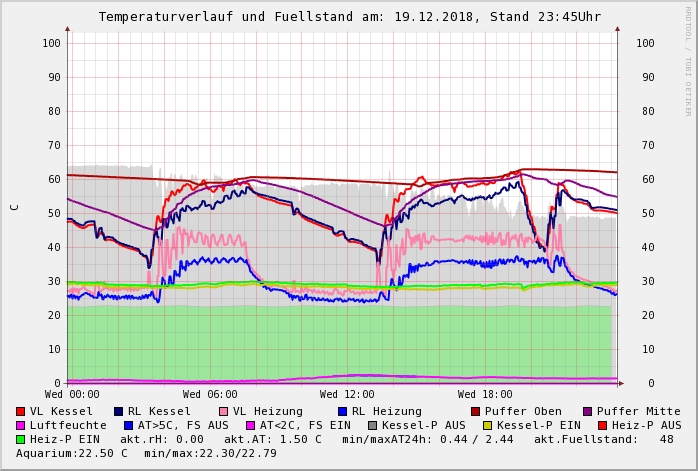698x471 pixels.
Task: Click the Wed 00:00 time axis label
Action: coord(72,395)
